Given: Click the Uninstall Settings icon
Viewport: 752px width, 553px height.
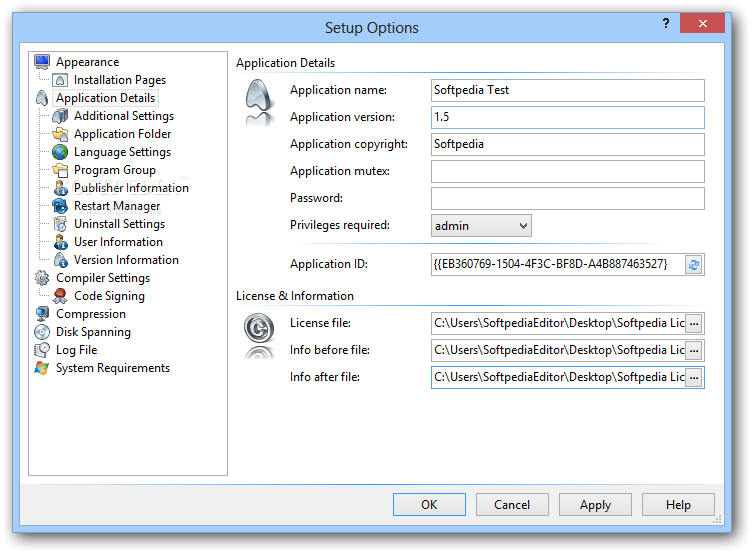Looking at the screenshot, I should pyautogui.click(x=60, y=224).
